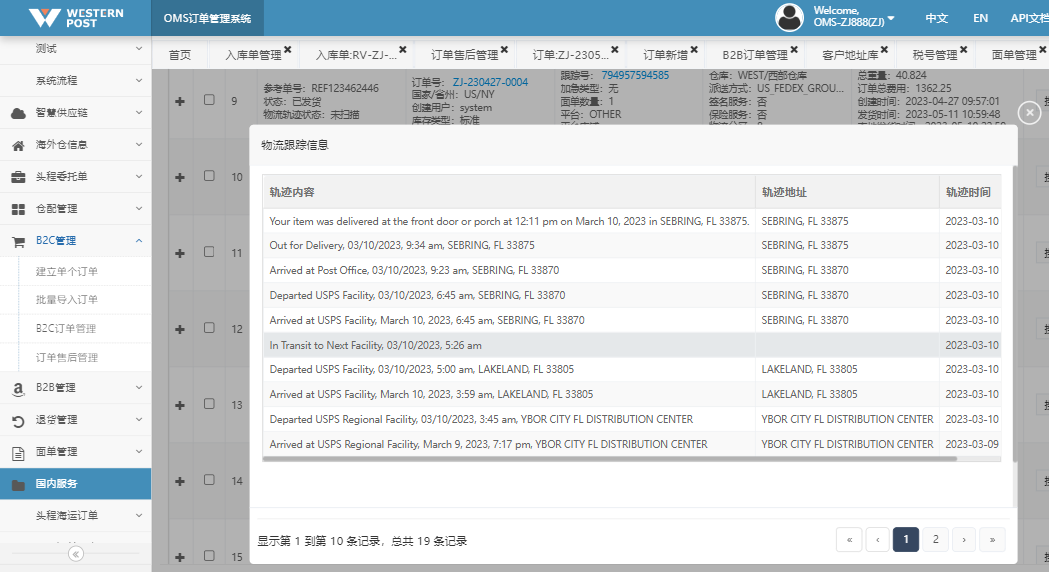The height and width of the screenshot is (572, 1049).
Task: Open 批量导入订单 in the sidebar
Action: pos(67,300)
